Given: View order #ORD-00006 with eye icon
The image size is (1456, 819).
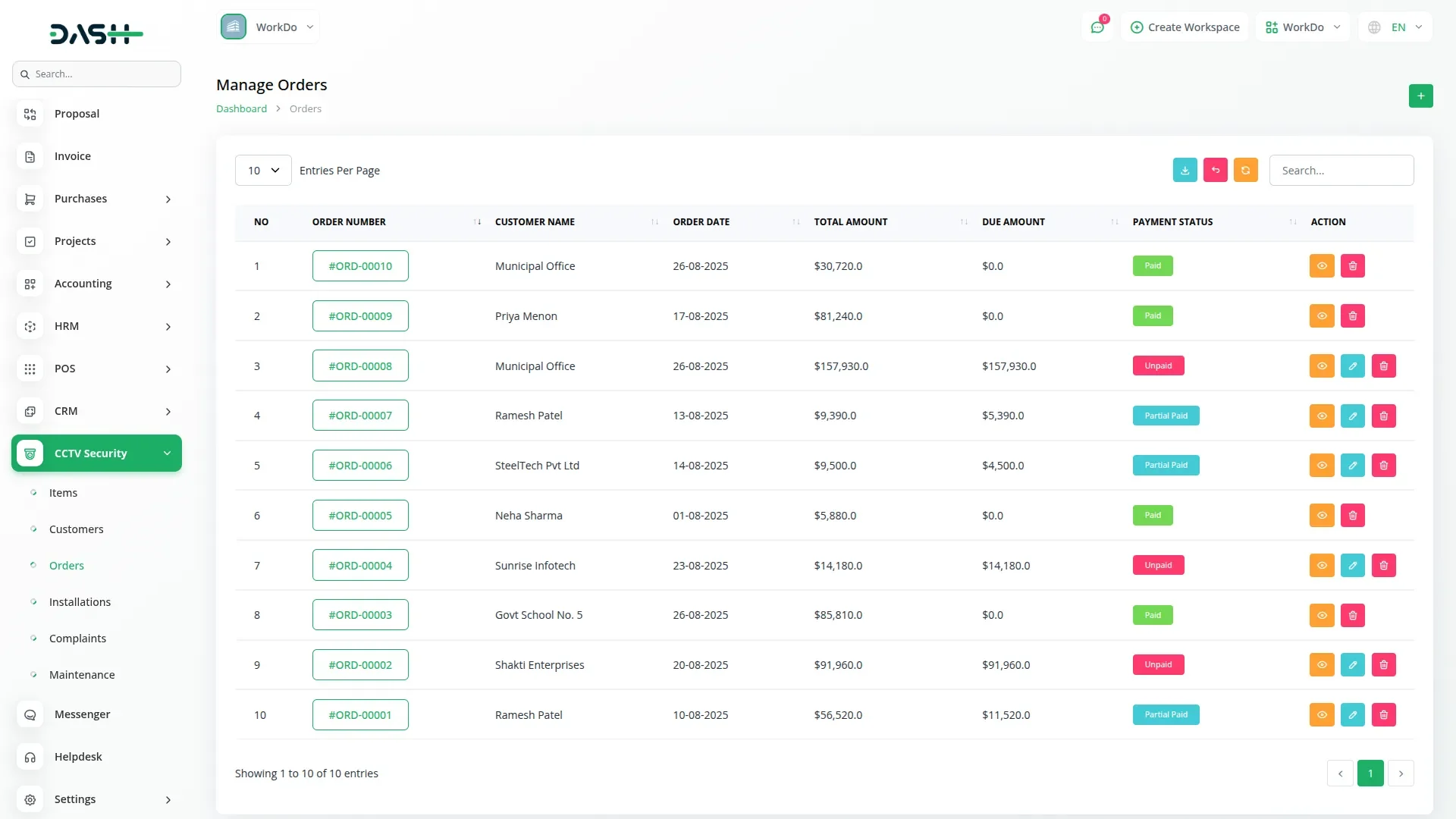Looking at the screenshot, I should tap(1321, 466).
